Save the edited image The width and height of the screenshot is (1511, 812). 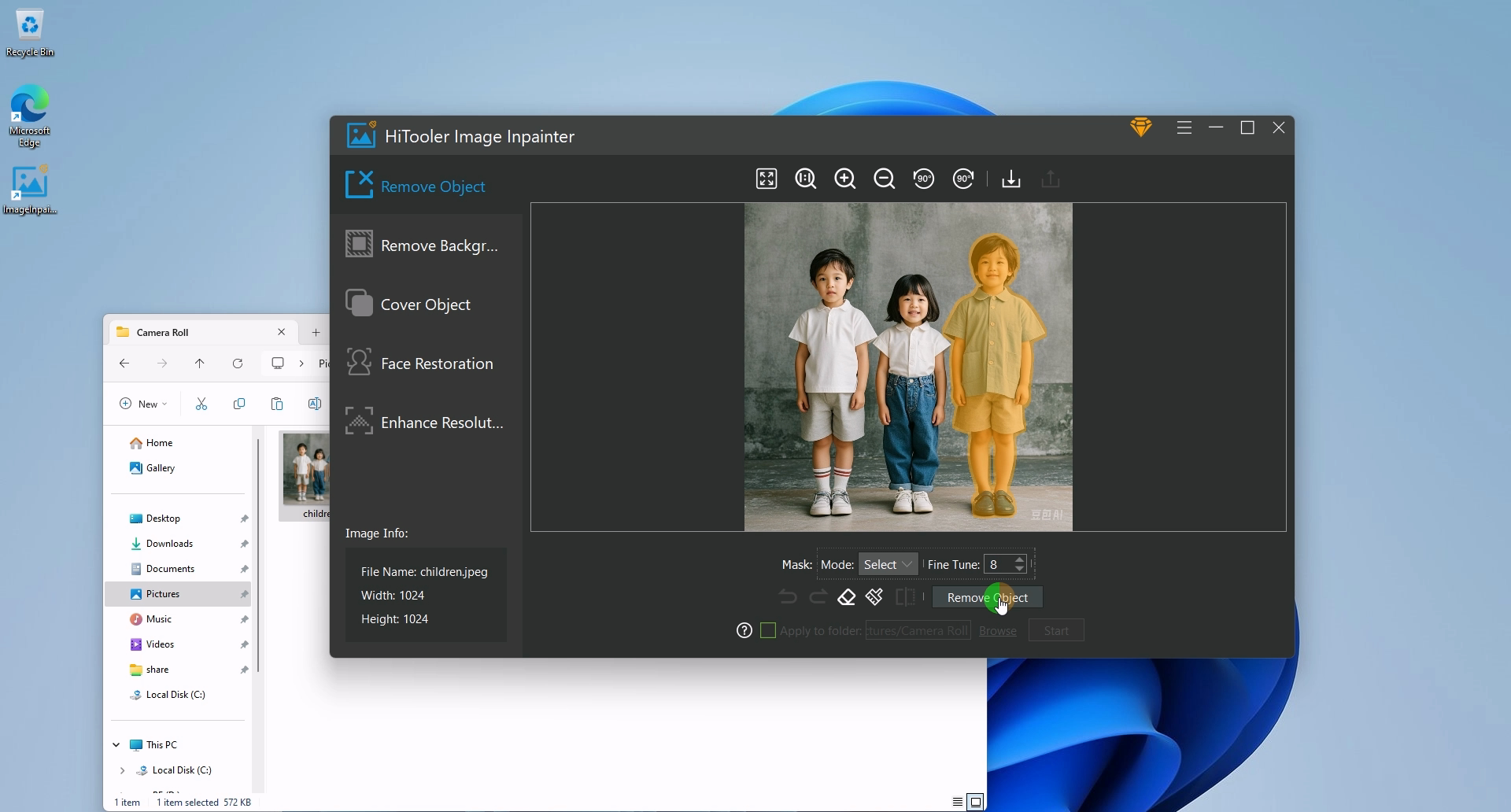point(1010,179)
